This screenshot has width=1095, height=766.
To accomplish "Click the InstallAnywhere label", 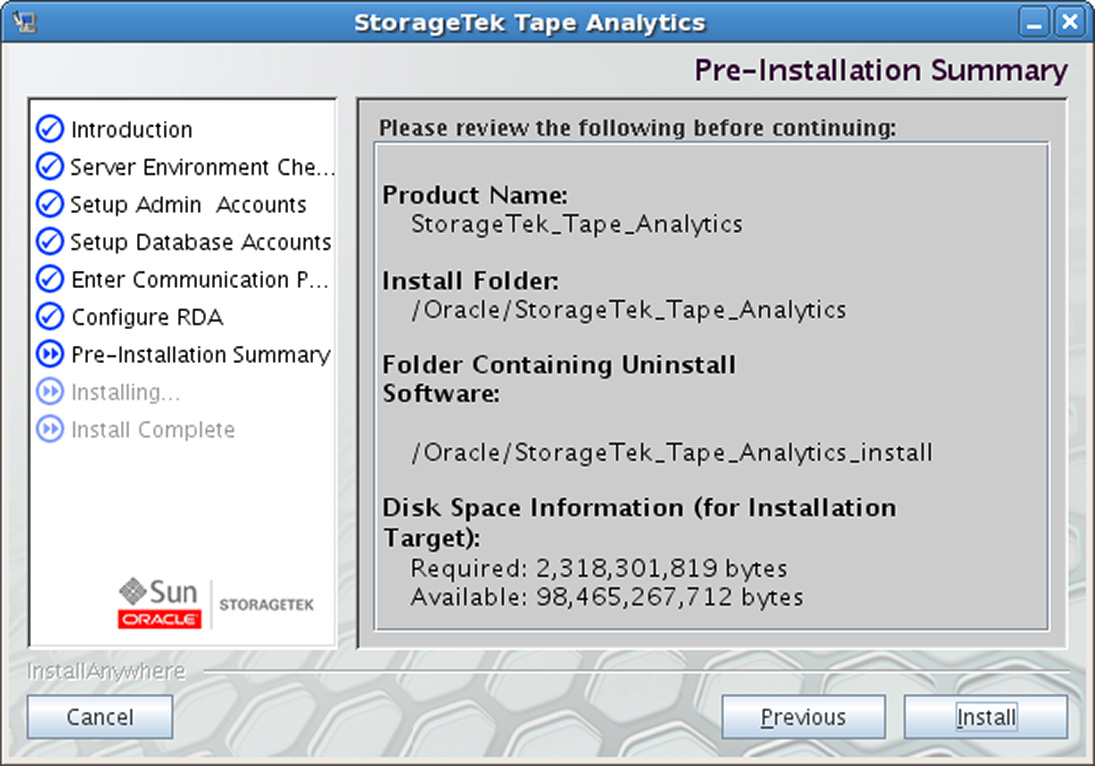I will (106, 671).
